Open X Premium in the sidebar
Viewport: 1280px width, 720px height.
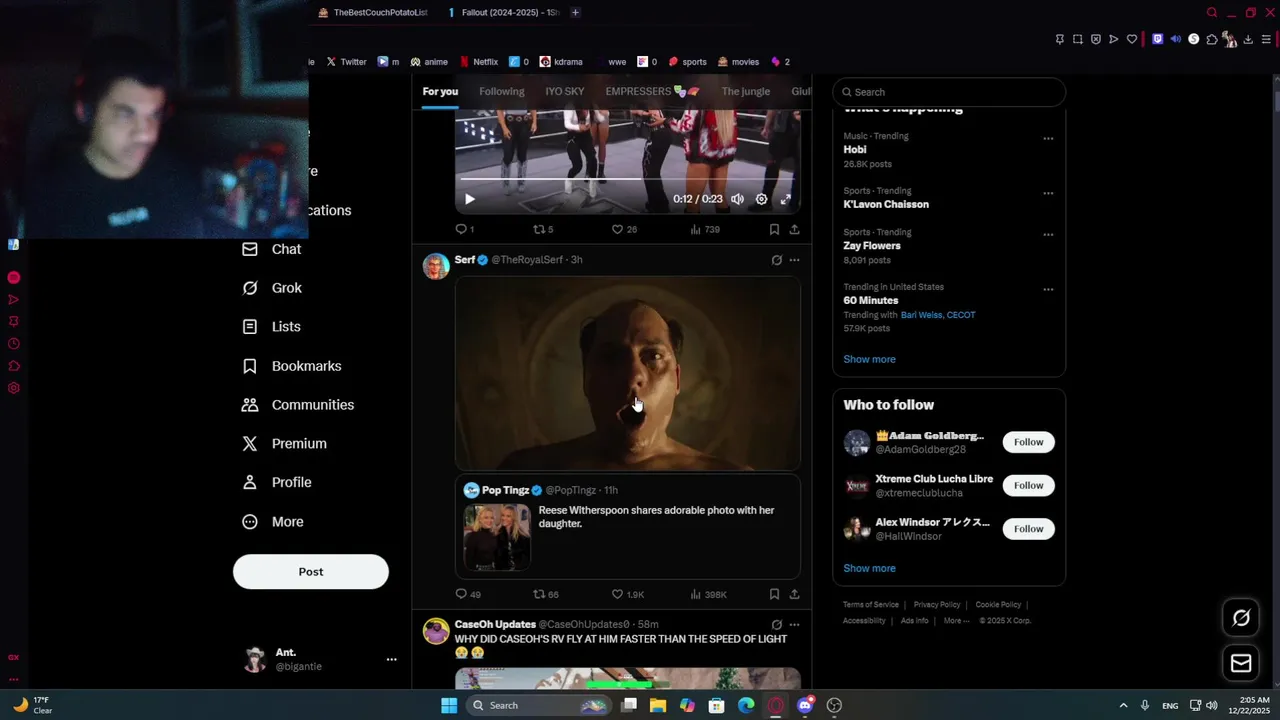click(285, 444)
